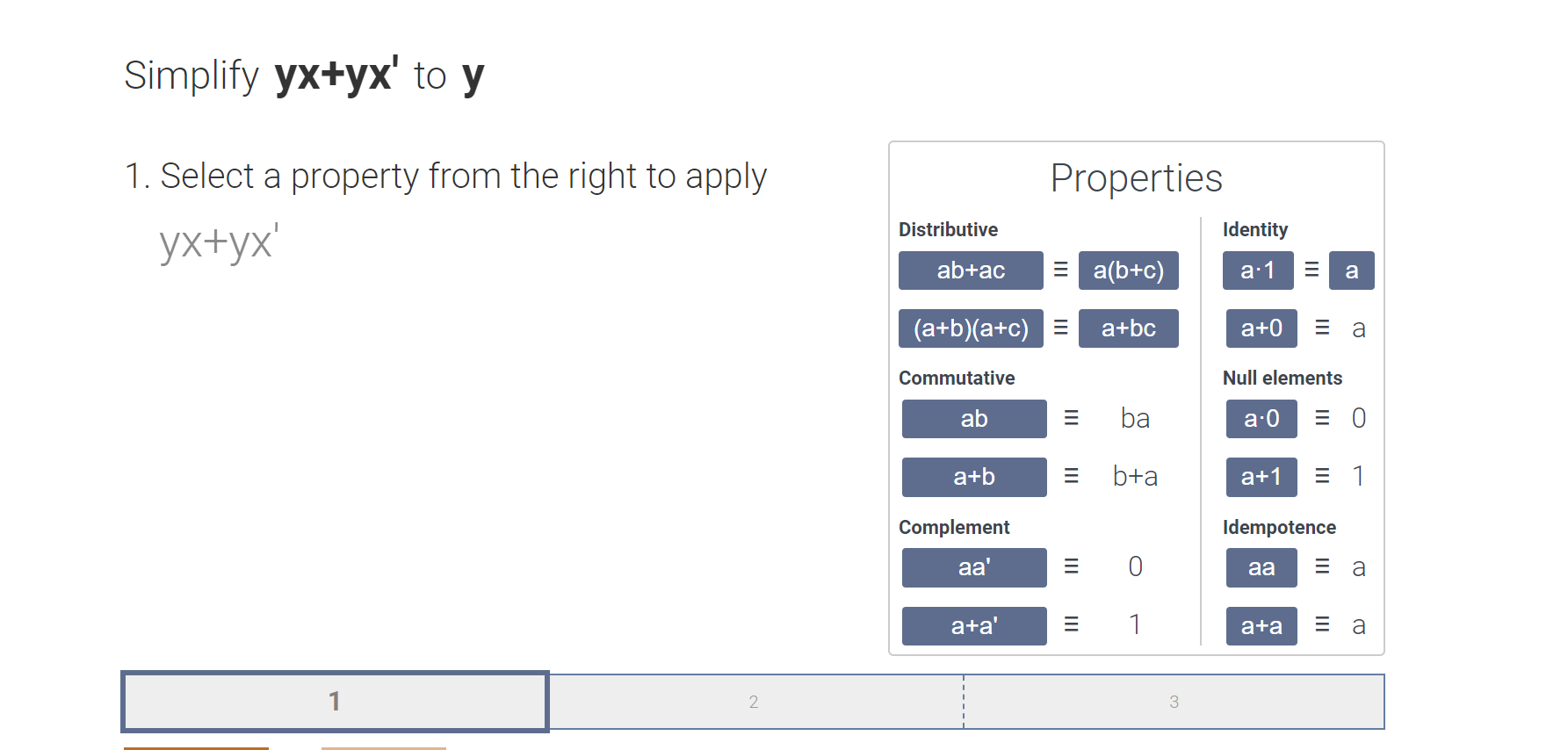The image size is (1568, 750).
Task: Switch to step 2 tab
Action: point(754,701)
